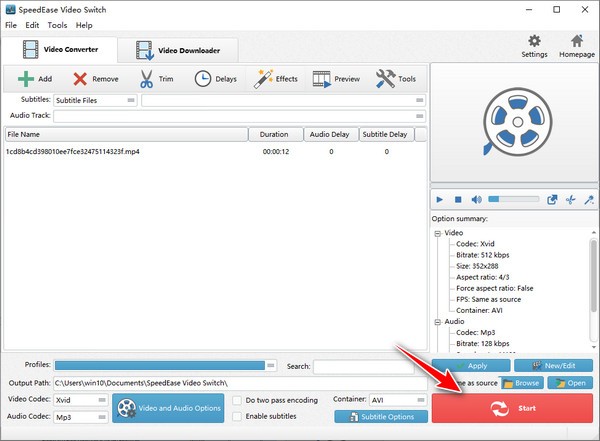Click the Remove red X icon
Viewport: 600px width, 441px height.
pos(80,78)
